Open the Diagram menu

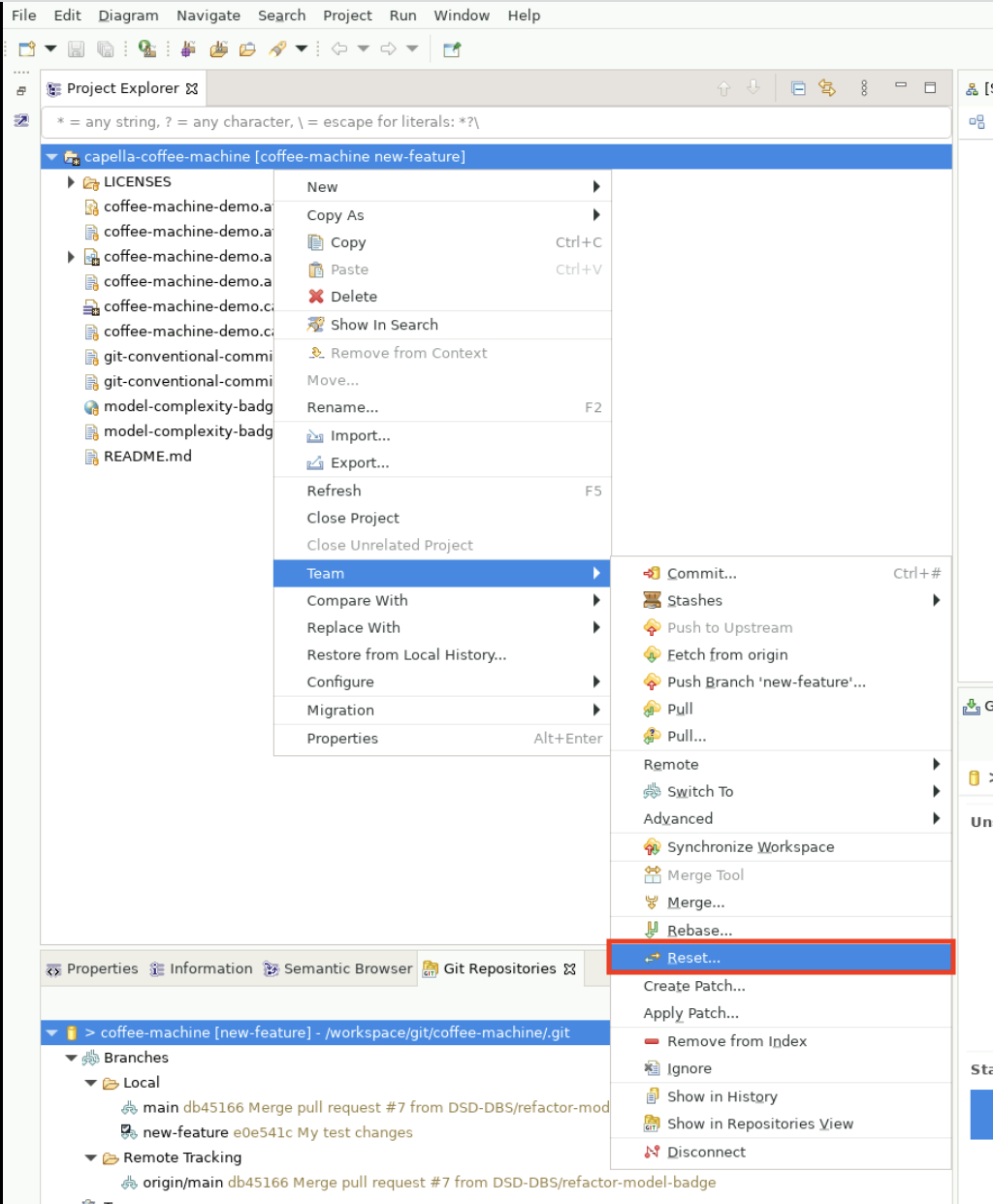[128, 15]
